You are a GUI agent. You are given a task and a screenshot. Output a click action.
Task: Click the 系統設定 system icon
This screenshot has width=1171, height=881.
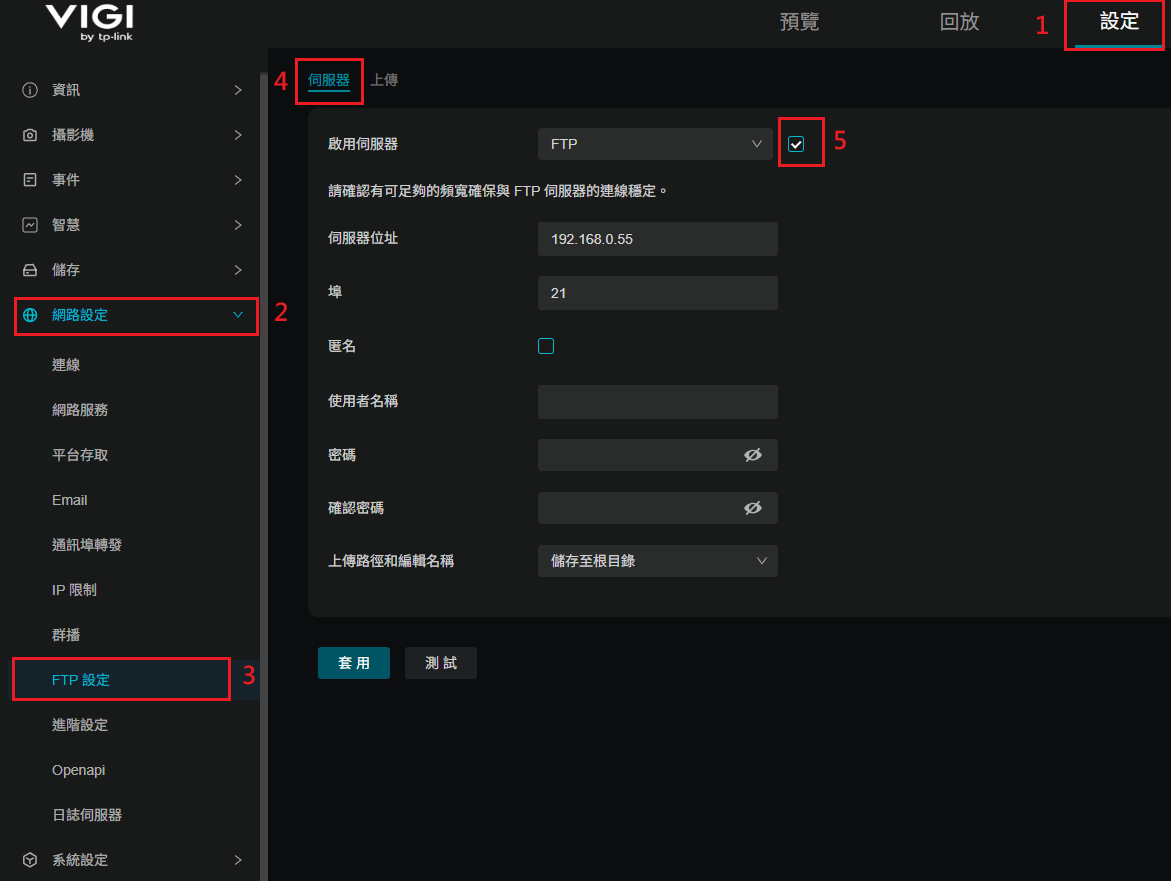pos(30,860)
